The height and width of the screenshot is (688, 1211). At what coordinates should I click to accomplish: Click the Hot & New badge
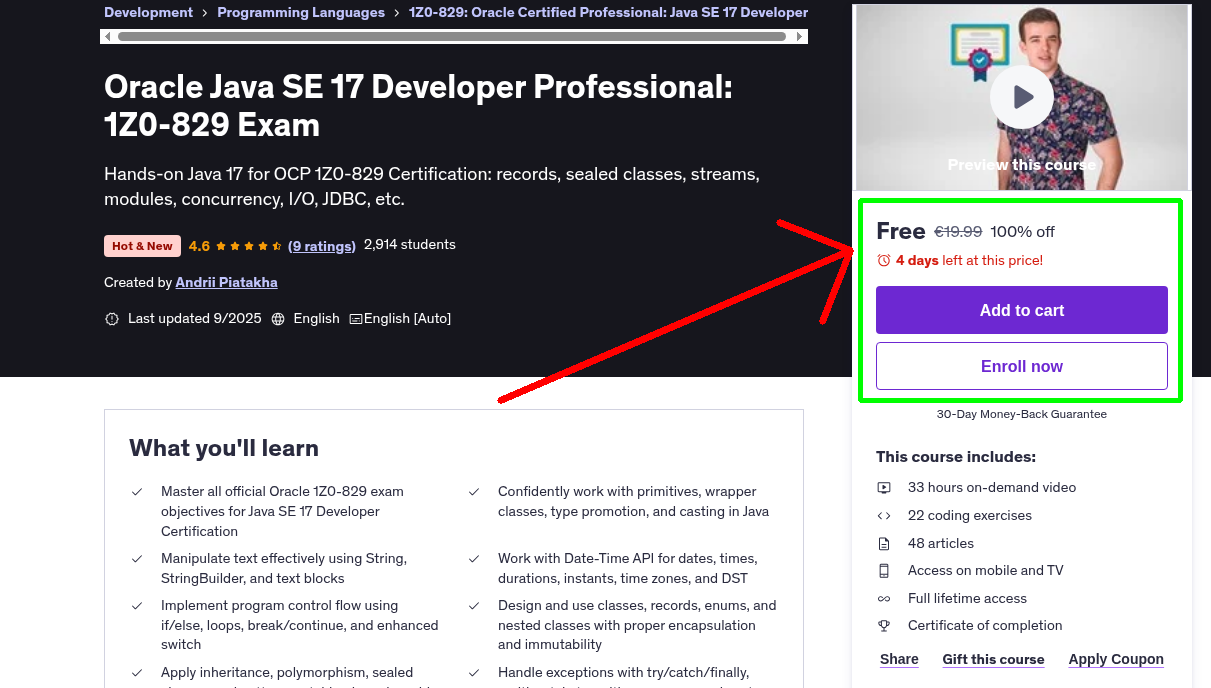click(x=142, y=246)
